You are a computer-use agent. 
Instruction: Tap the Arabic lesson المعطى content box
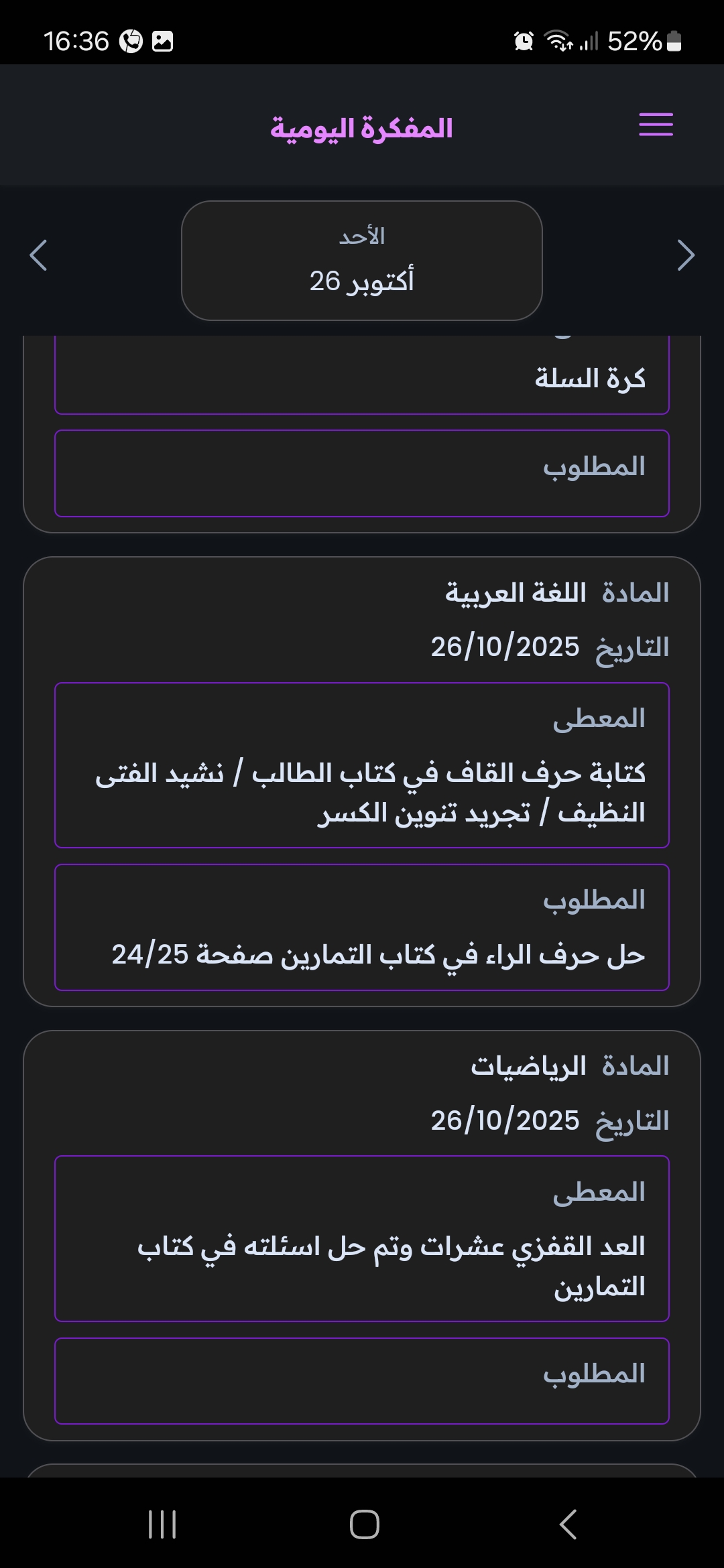pyautogui.click(x=361, y=765)
